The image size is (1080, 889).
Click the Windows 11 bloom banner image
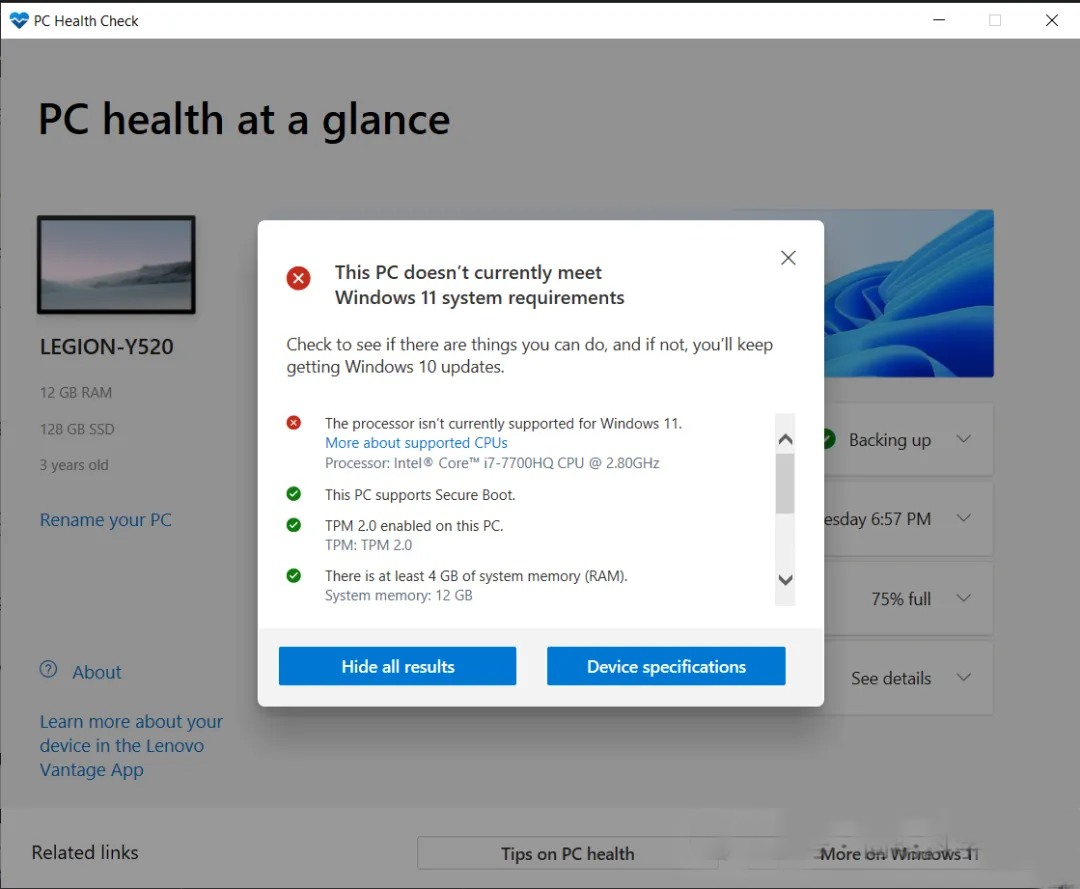tap(908, 293)
